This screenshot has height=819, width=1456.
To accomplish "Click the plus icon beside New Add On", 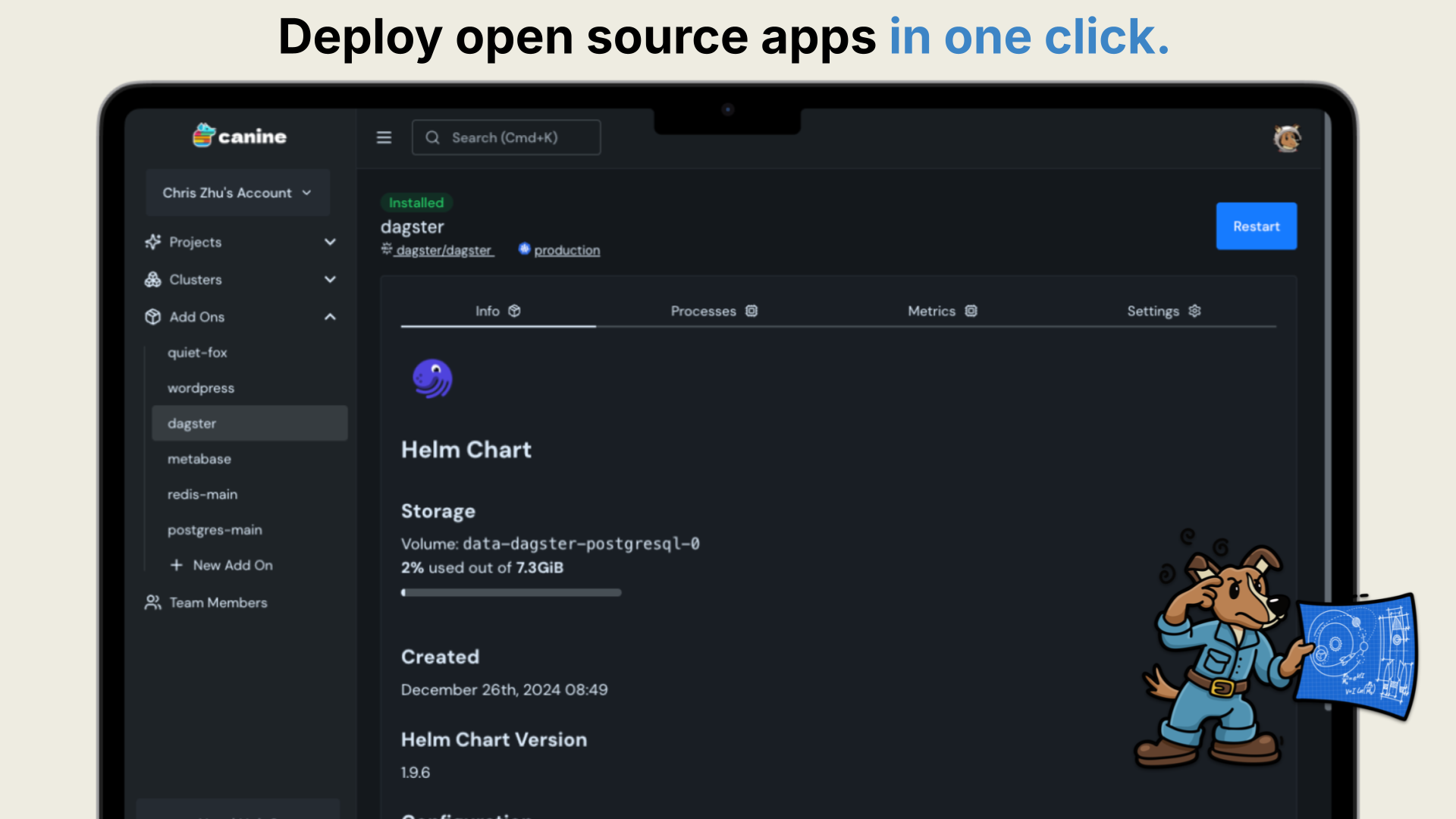I will [177, 565].
